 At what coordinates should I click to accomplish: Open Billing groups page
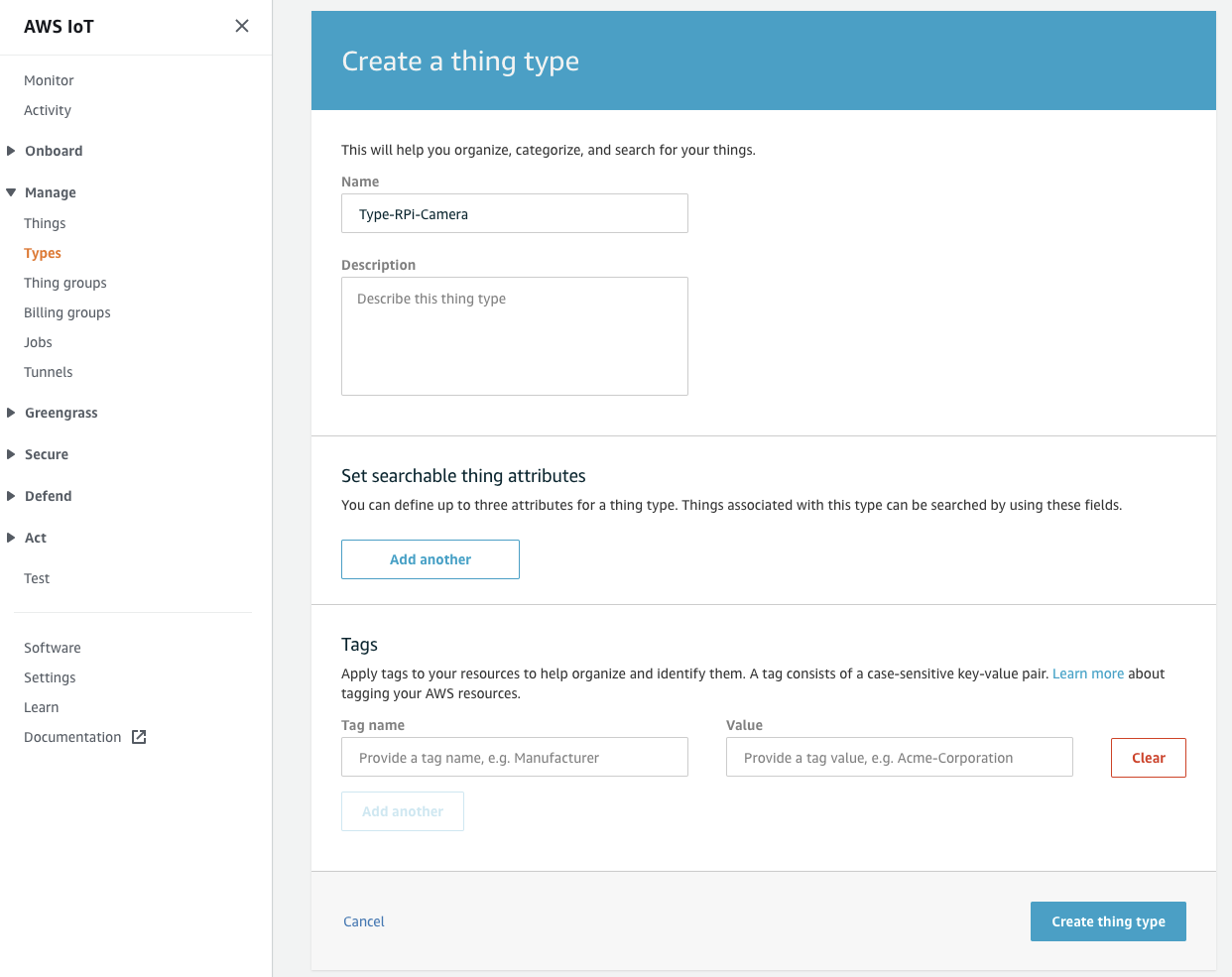tap(67, 312)
